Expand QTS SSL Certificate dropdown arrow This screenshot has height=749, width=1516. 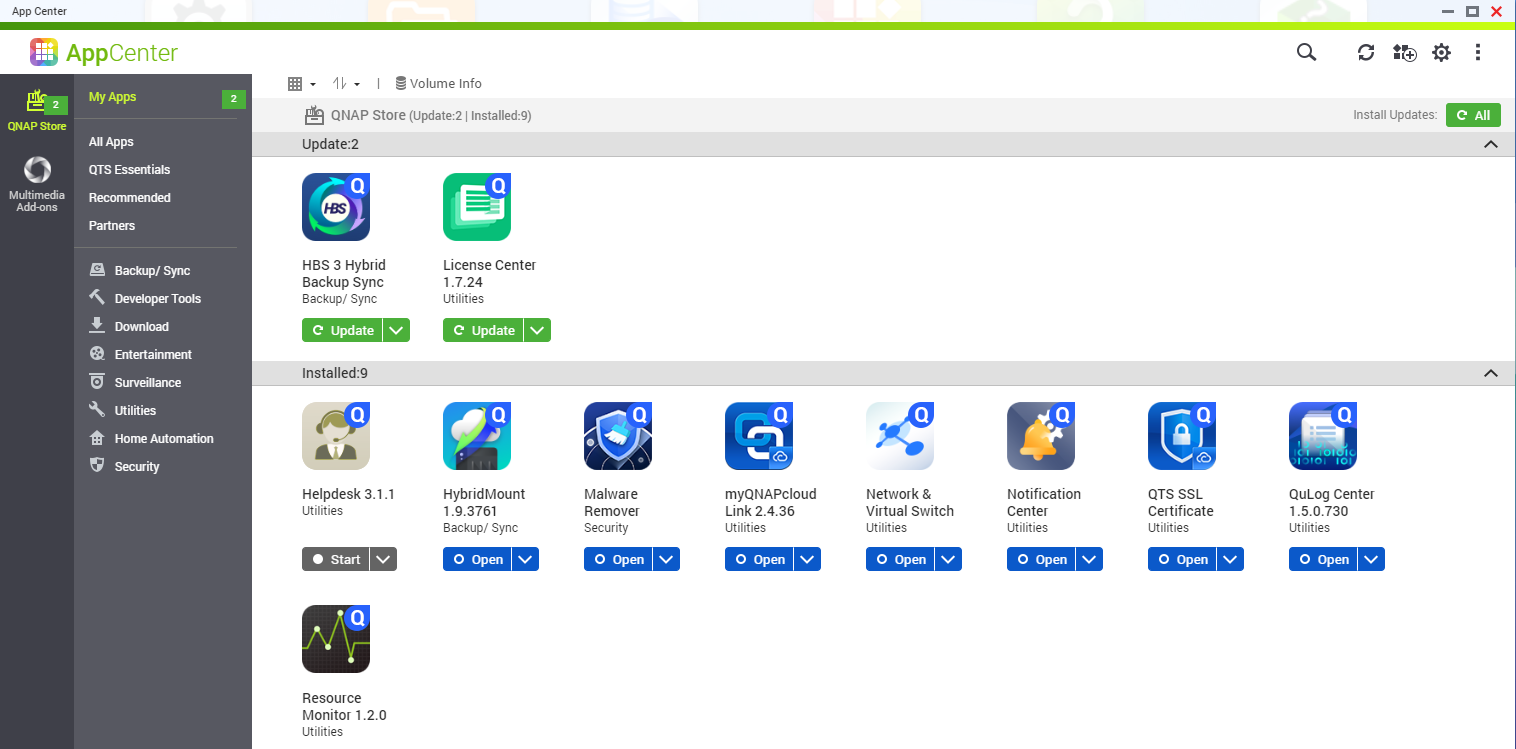[1230, 559]
